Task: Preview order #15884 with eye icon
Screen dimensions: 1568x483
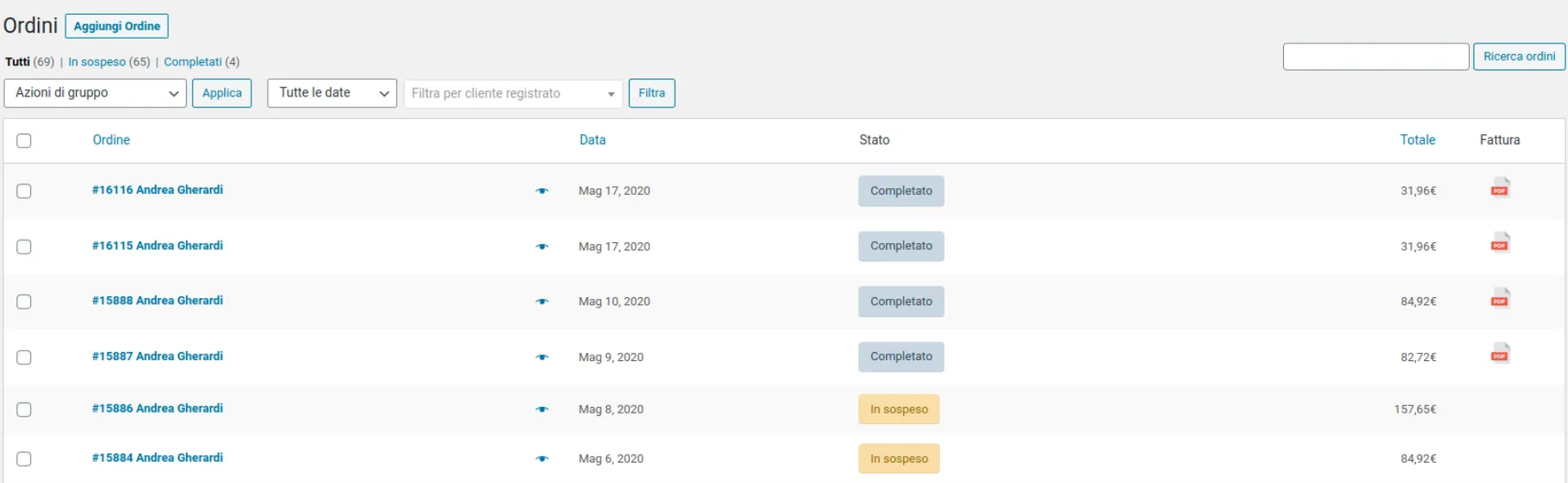Action: tap(541, 458)
